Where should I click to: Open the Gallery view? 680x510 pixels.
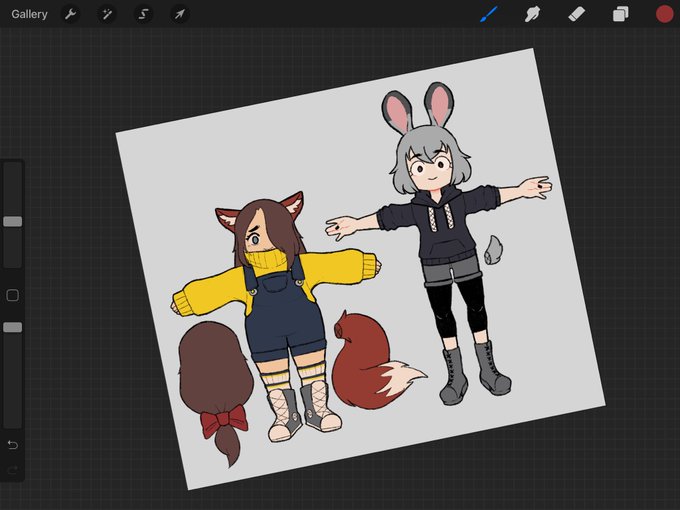point(29,14)
